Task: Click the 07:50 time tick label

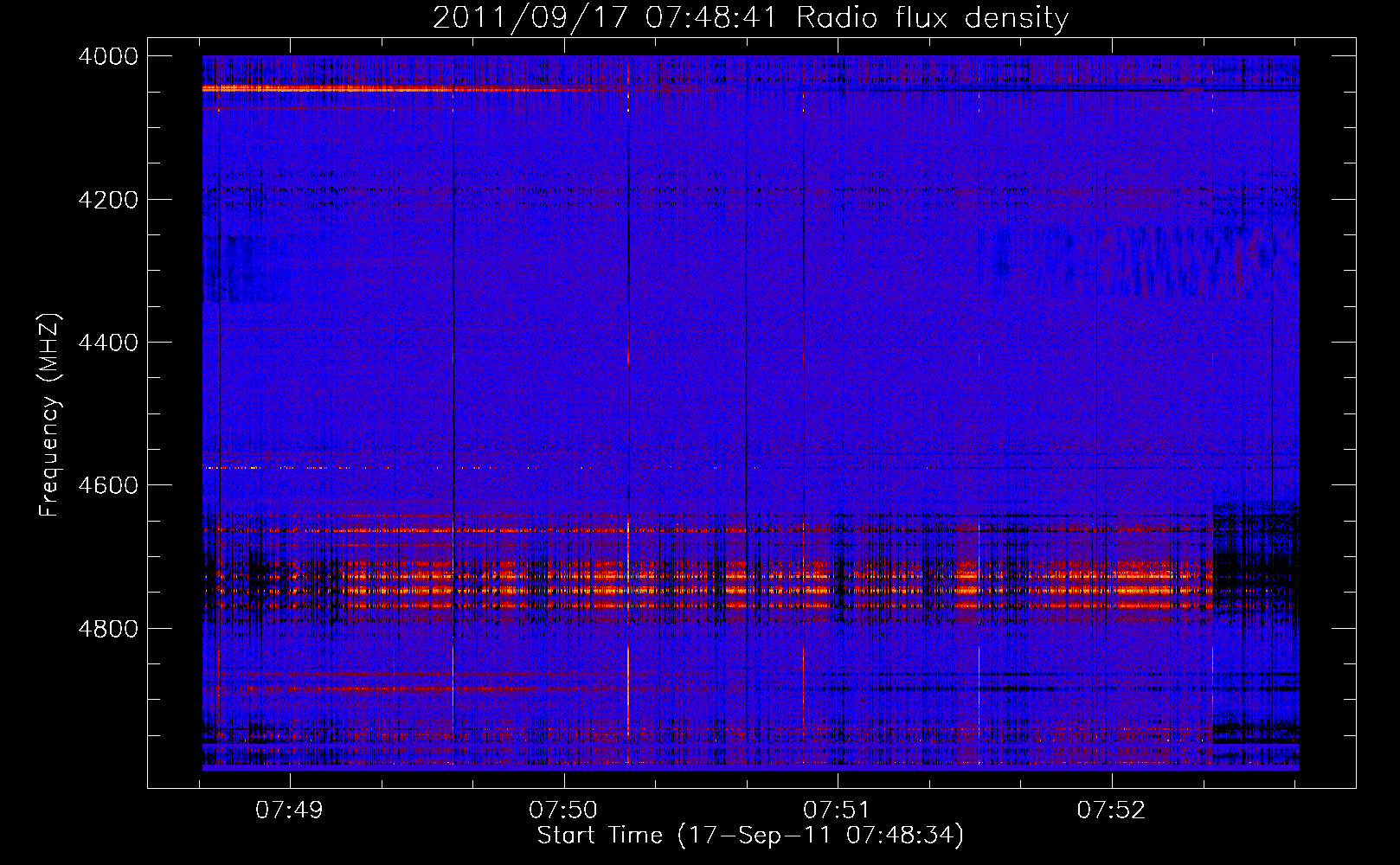Action: point(563,811)
